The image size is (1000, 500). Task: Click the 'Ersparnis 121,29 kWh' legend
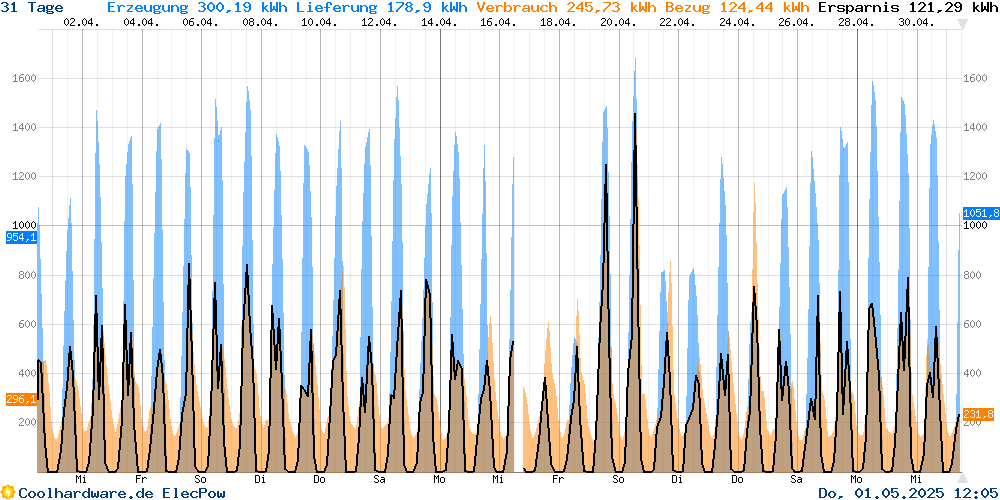pyautogui.click(x=908, y=8)
